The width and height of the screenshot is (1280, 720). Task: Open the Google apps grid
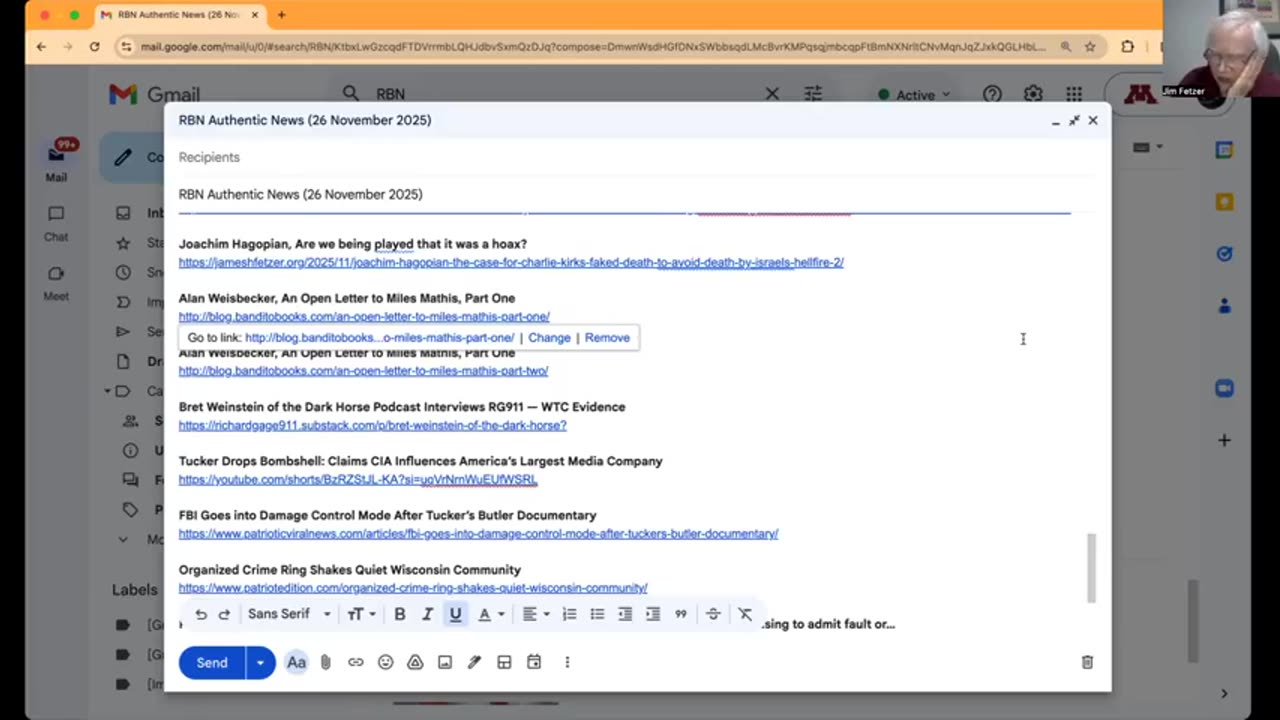point(1074,94)
